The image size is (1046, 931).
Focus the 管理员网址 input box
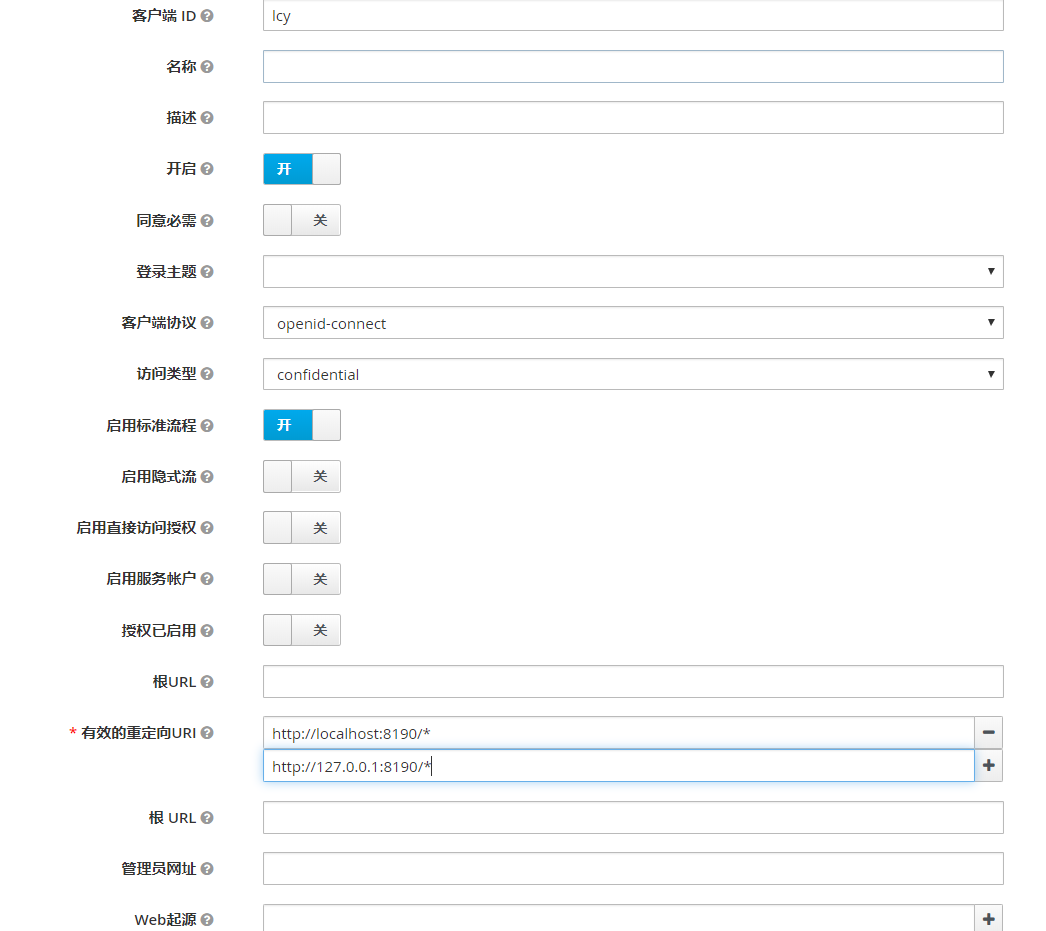632,869
